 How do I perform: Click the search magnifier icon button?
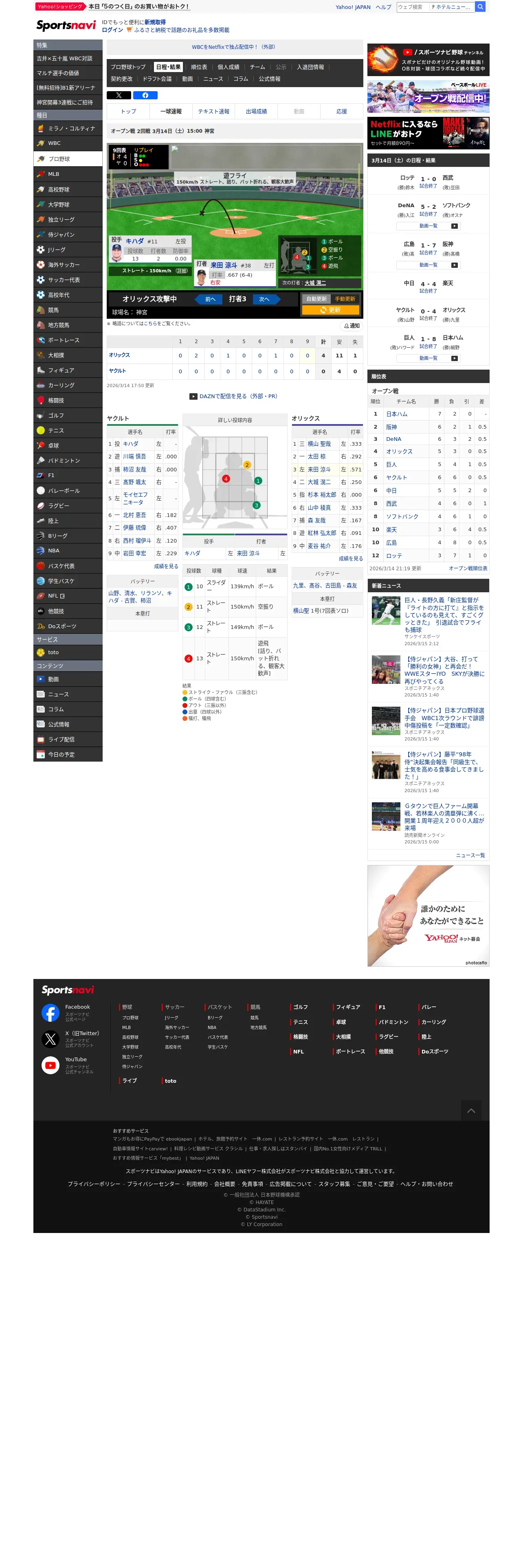click(x=480, y=7)
